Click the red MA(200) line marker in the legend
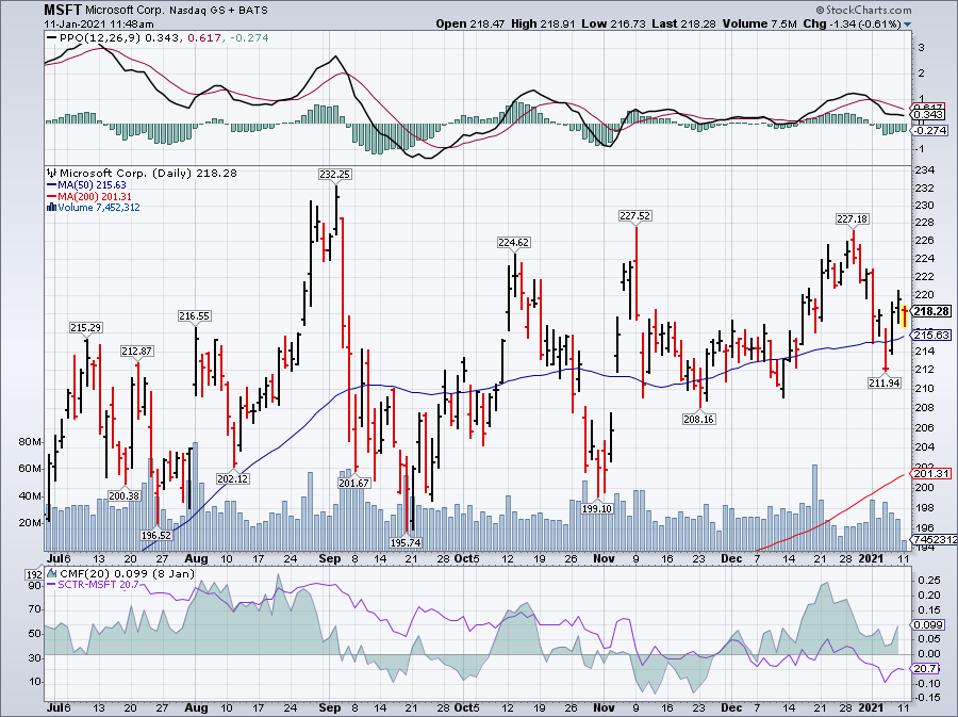Image resolution: width=958 pixels, height=717 pixels. coord(51,197)
